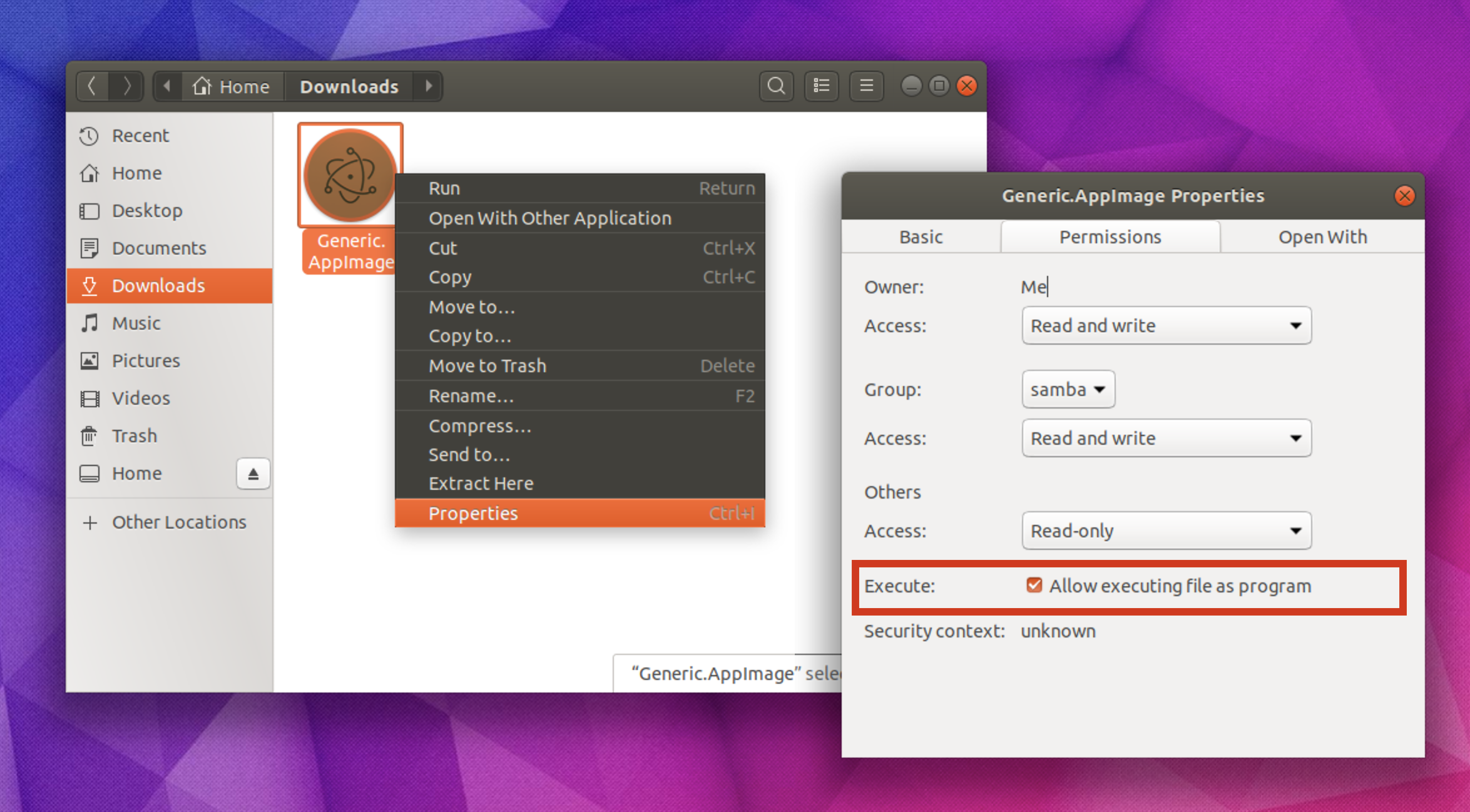Expand the Group access dropdown
The image size is (1470, 812).
point(1166,438)
